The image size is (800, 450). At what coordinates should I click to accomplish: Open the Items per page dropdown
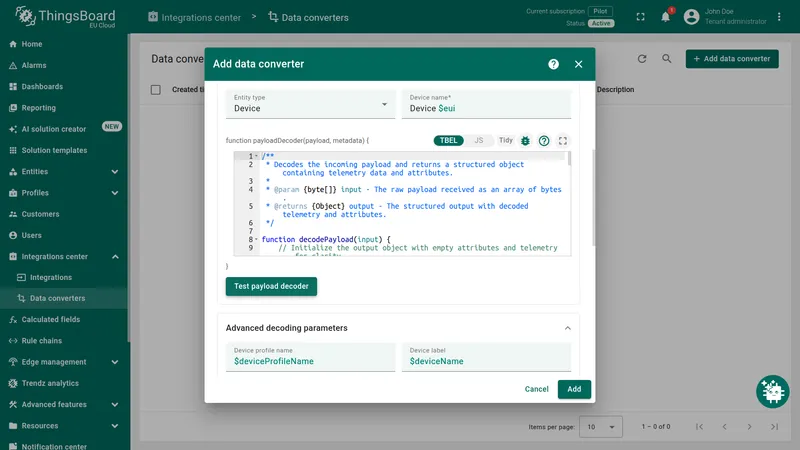[x=601, y=427]
